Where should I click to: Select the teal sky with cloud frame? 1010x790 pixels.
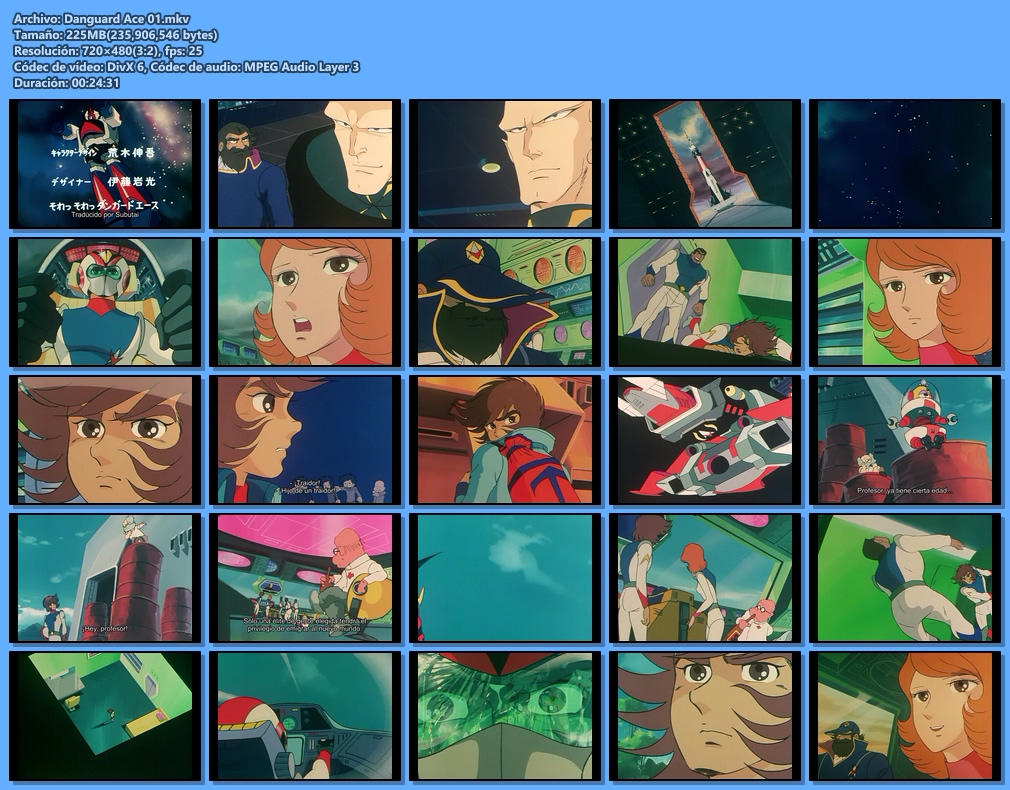505,577
